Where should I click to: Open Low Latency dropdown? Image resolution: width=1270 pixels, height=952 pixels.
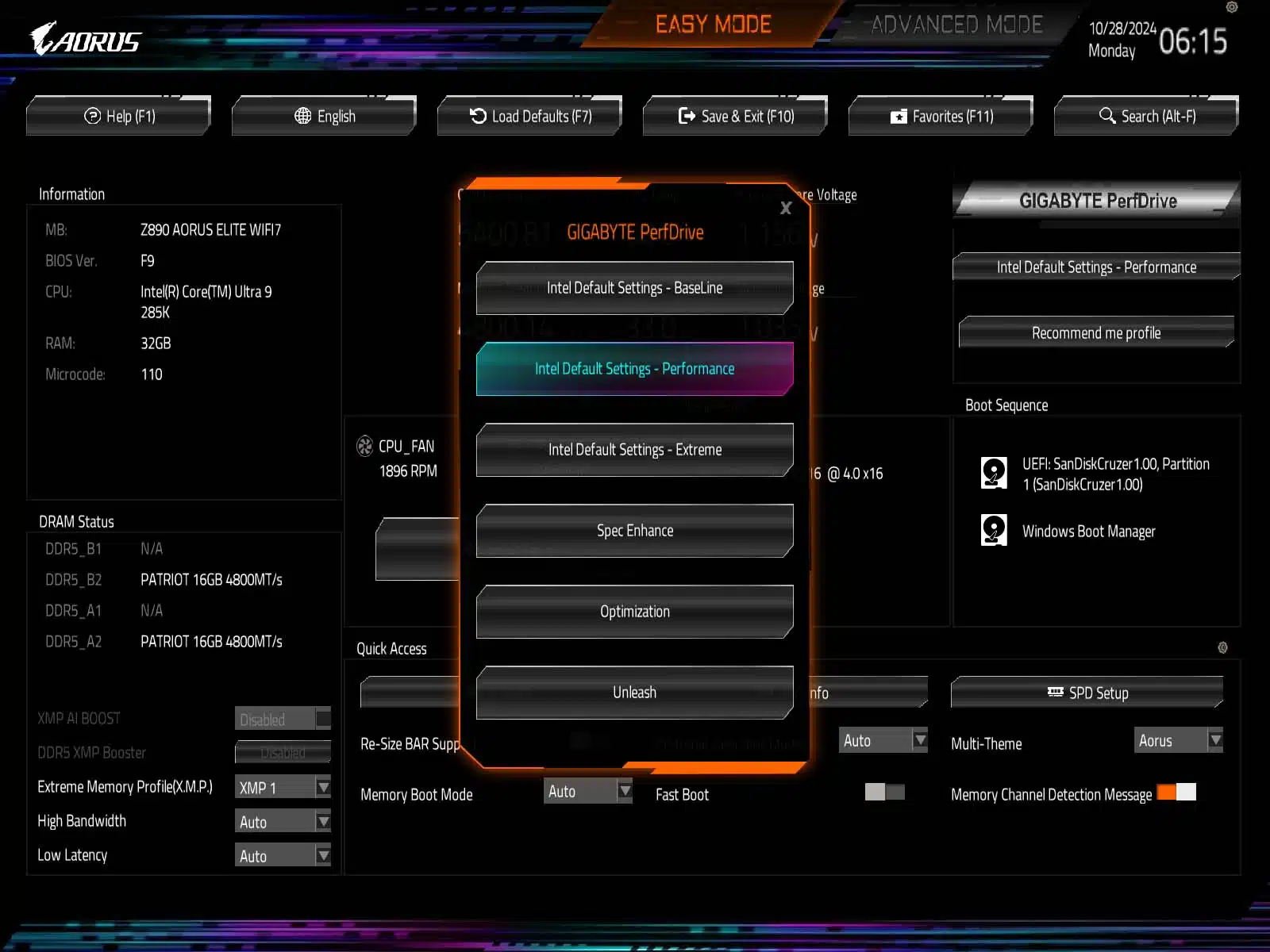tap(283, 855)
